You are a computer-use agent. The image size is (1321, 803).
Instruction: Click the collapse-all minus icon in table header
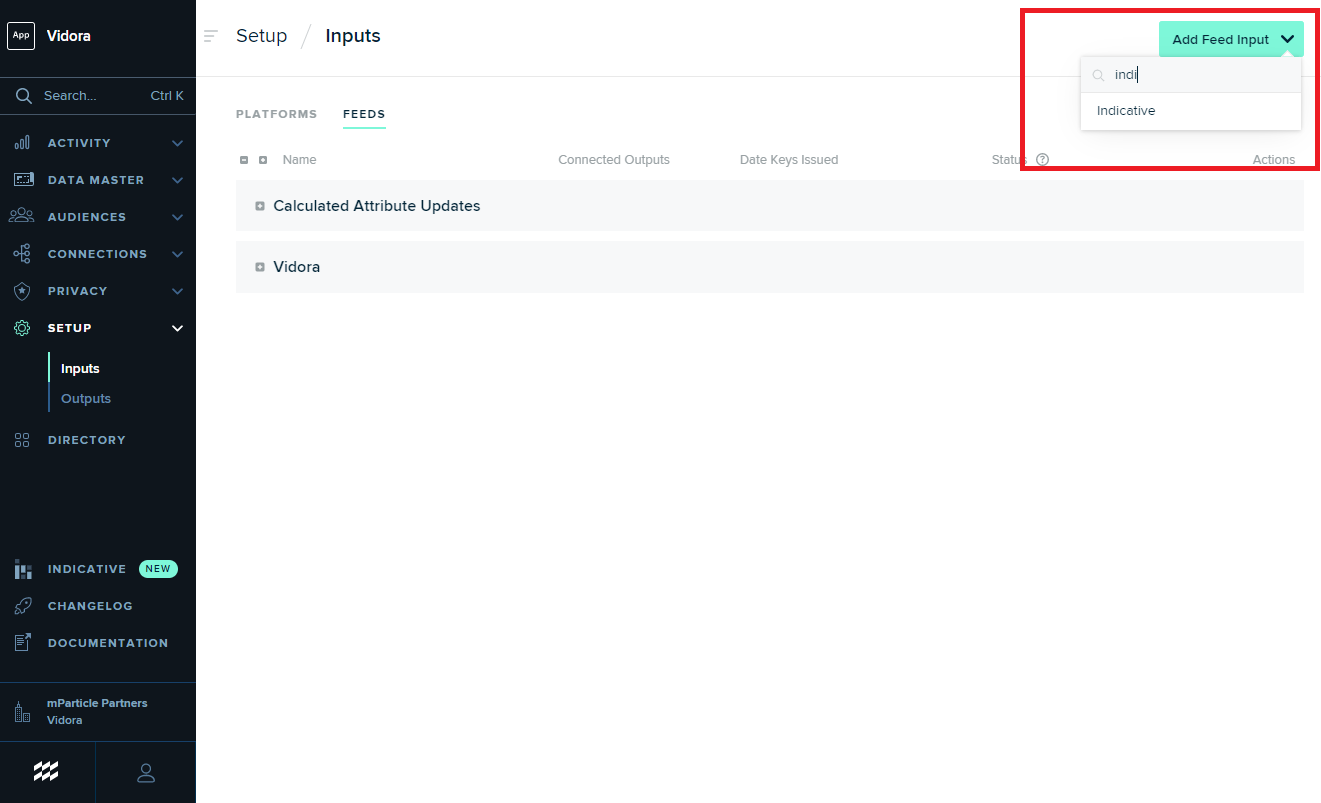[244, 160]
